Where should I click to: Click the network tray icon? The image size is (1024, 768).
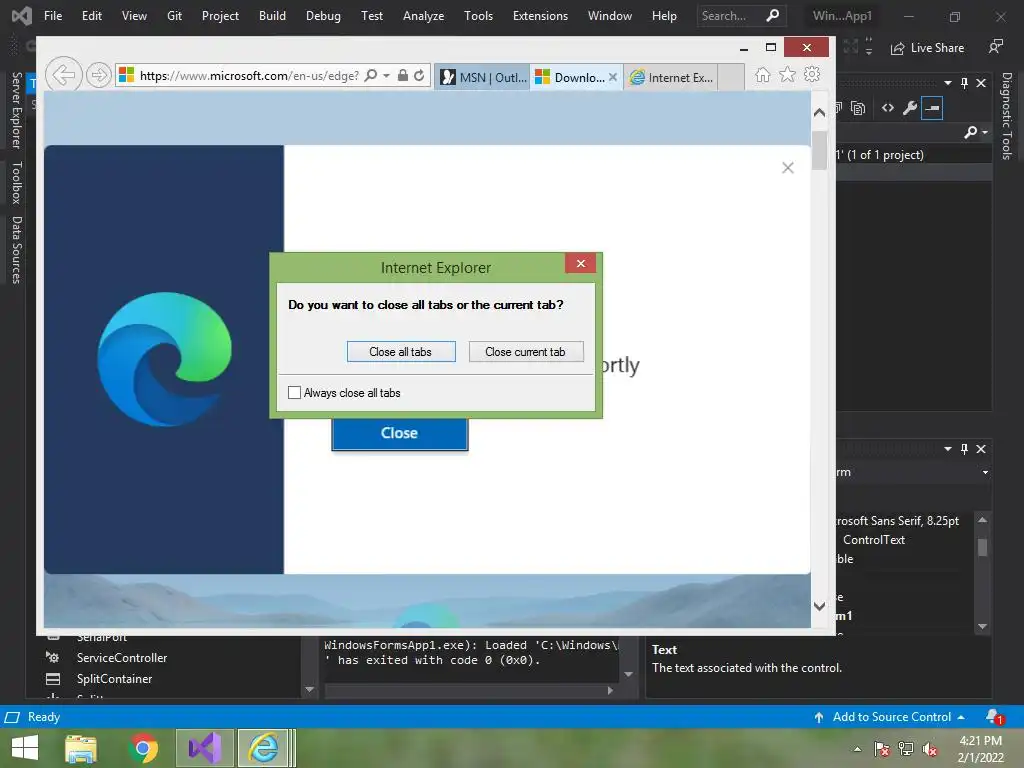click(x=906, y=749)
